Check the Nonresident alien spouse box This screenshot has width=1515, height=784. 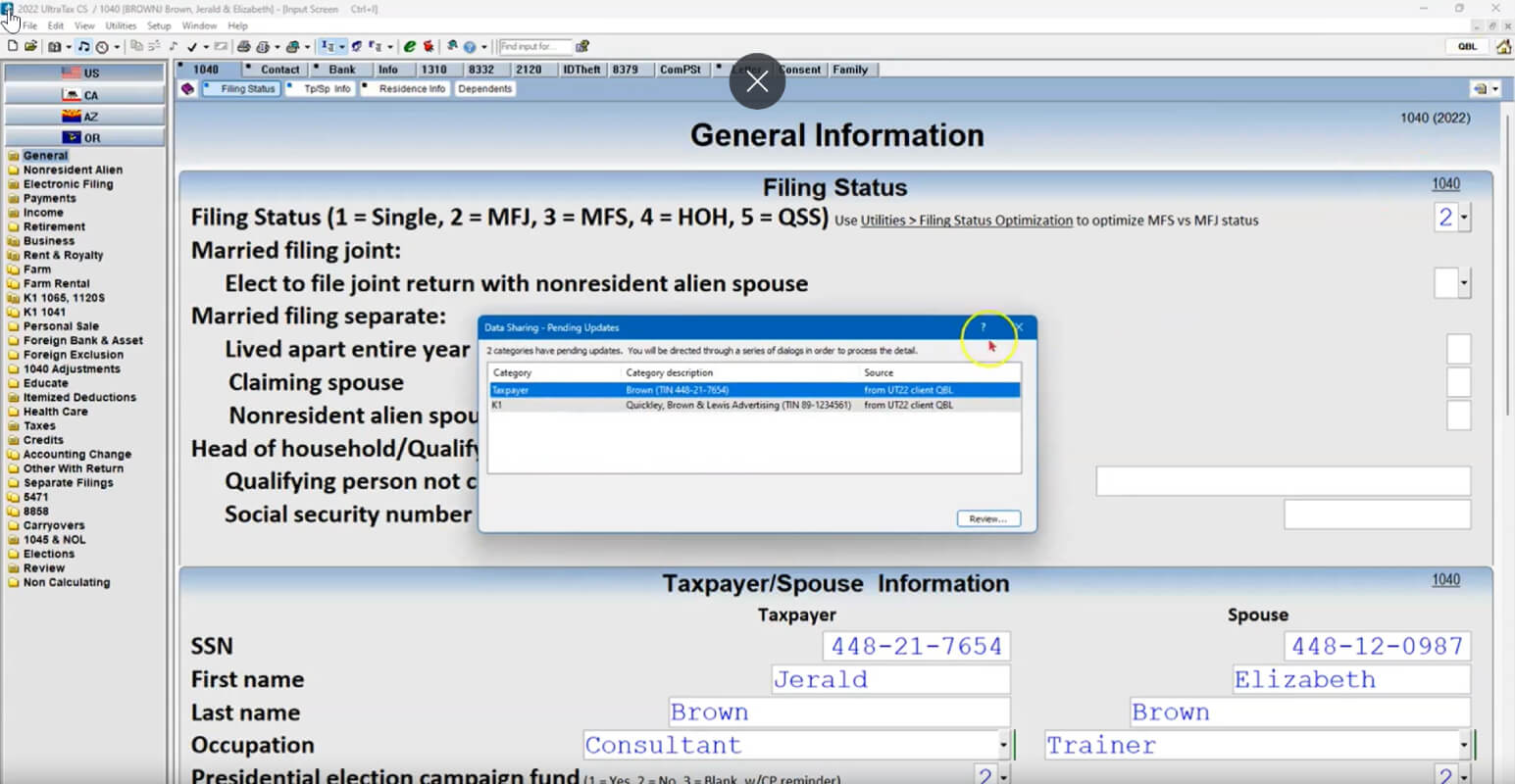[x=1459, y=416]
